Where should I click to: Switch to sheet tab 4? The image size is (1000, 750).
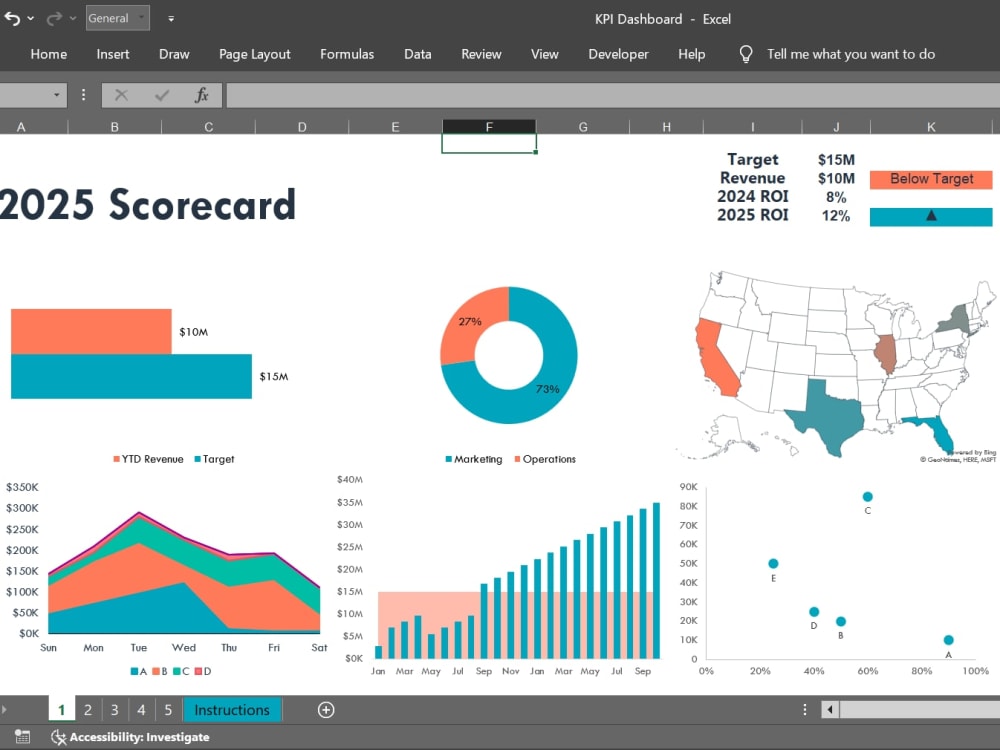[142, 710]
